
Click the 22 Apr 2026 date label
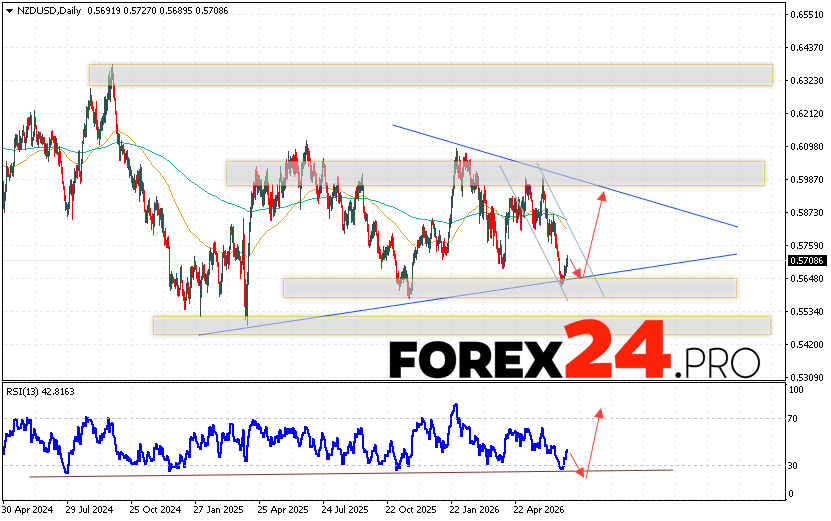pos(539,509)
